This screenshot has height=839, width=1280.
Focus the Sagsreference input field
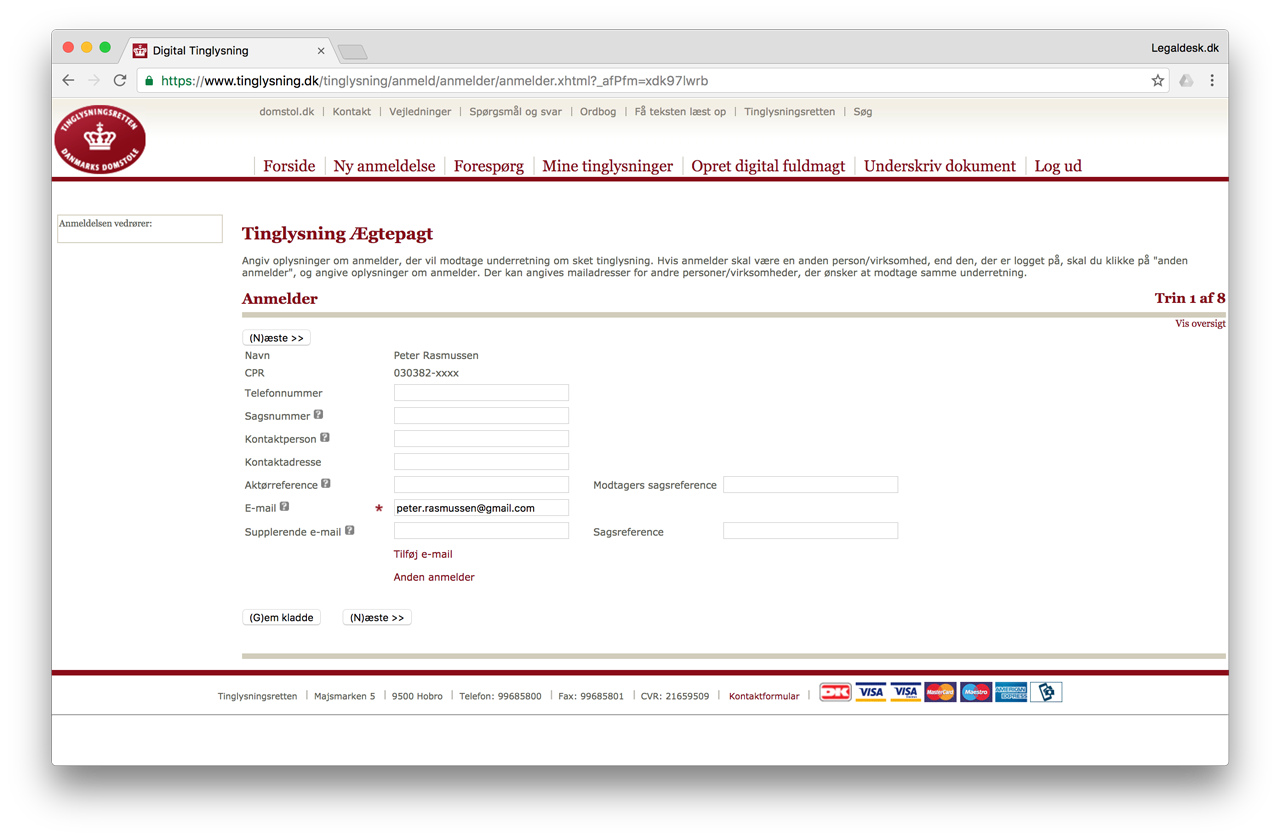(x=810, y=531)
